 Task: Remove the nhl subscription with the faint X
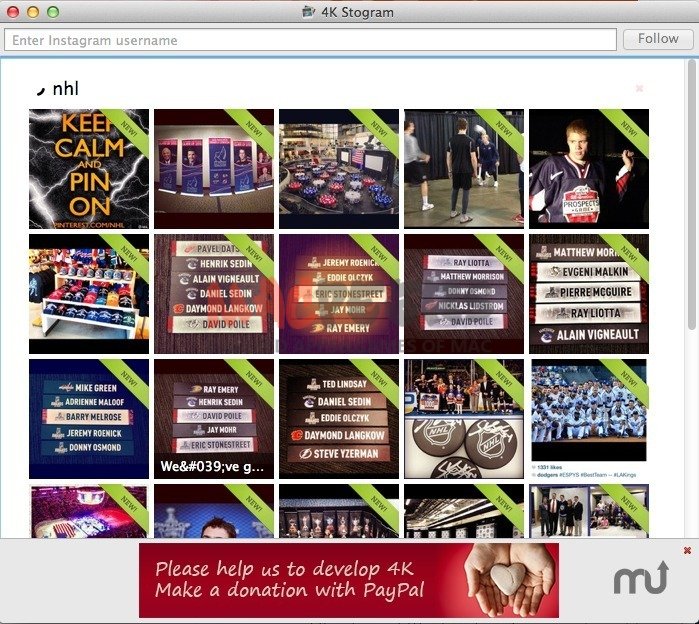click(x=639, y=88)
